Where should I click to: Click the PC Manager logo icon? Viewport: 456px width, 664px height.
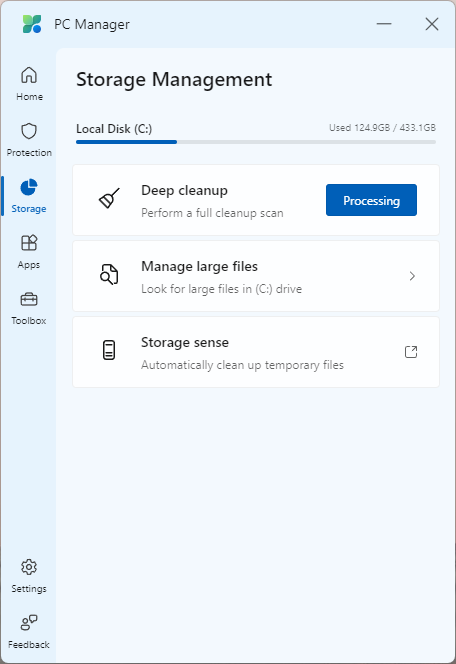(x=32, y=24)
